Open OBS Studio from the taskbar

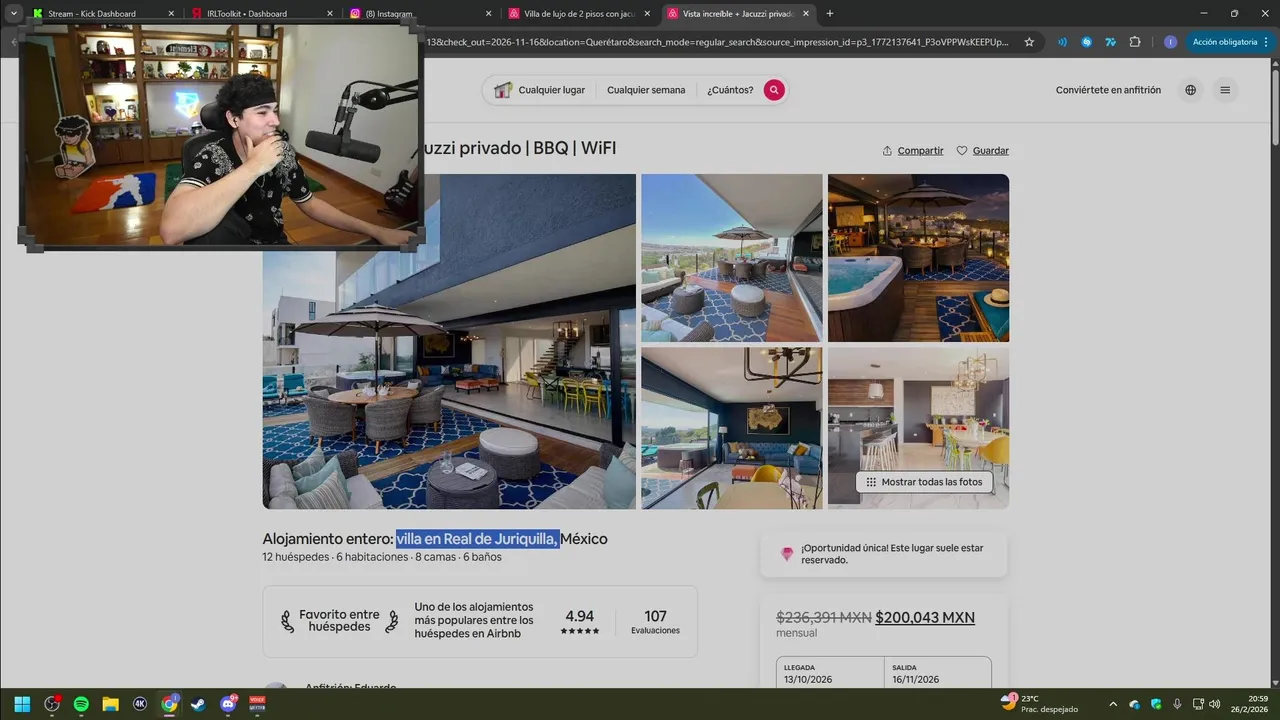[52, 704]
